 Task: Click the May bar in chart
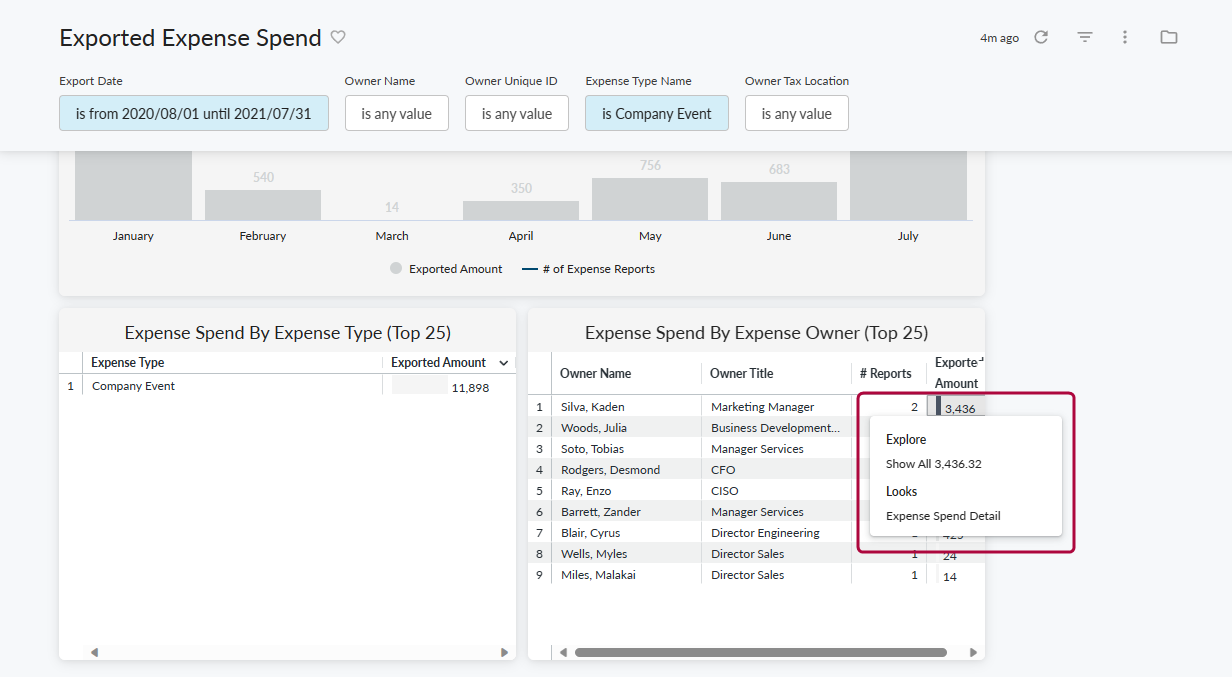(x=650, y=199)
